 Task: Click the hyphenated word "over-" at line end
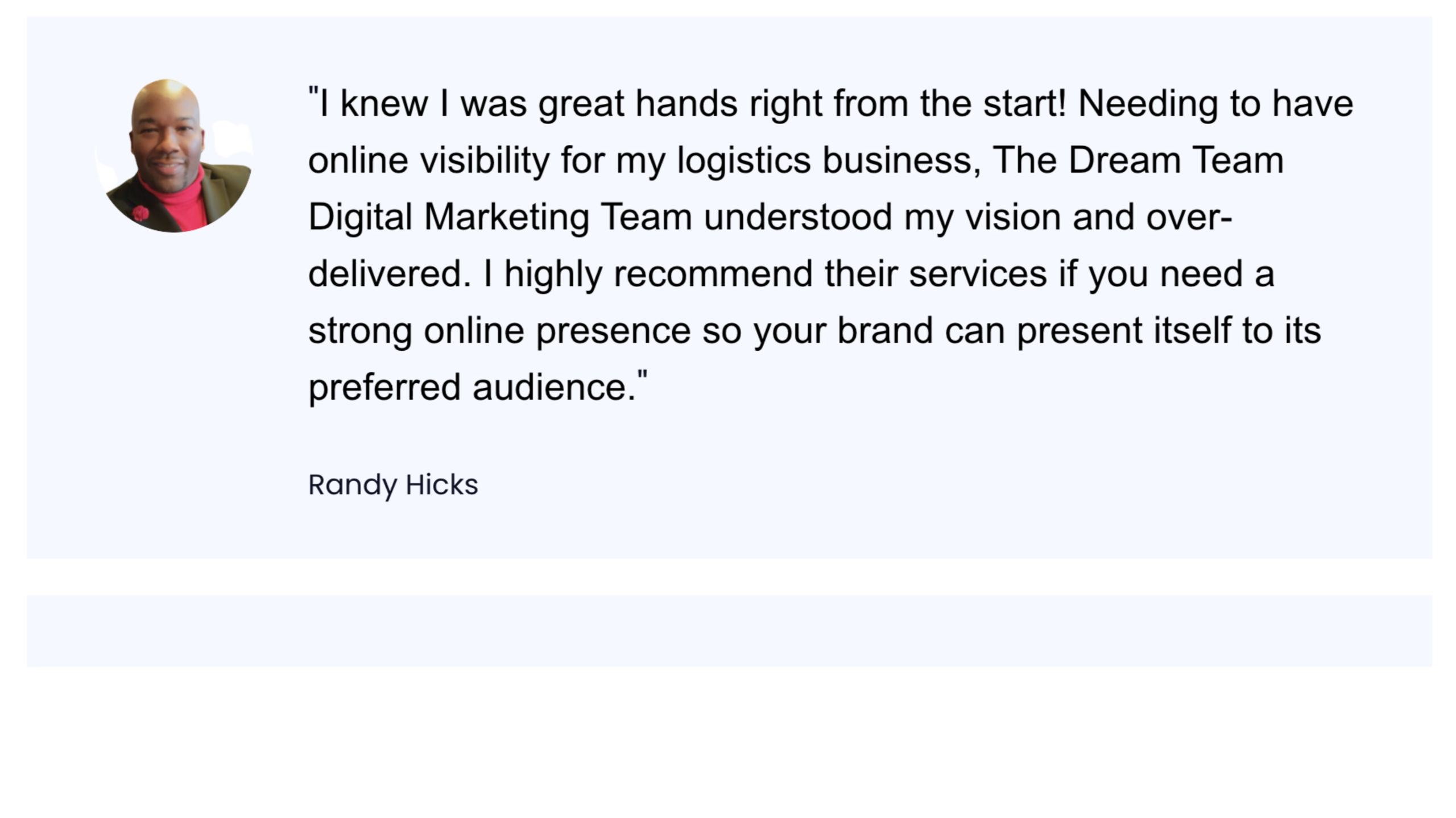pyautogui.click(x=1189, y=218)
